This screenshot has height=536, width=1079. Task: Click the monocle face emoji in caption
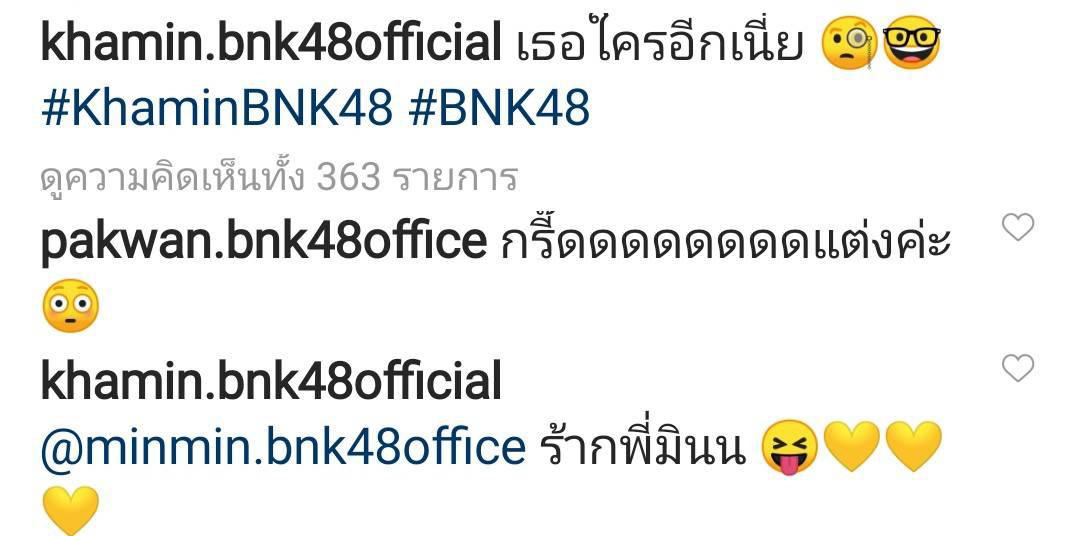(x=849, y=43)
